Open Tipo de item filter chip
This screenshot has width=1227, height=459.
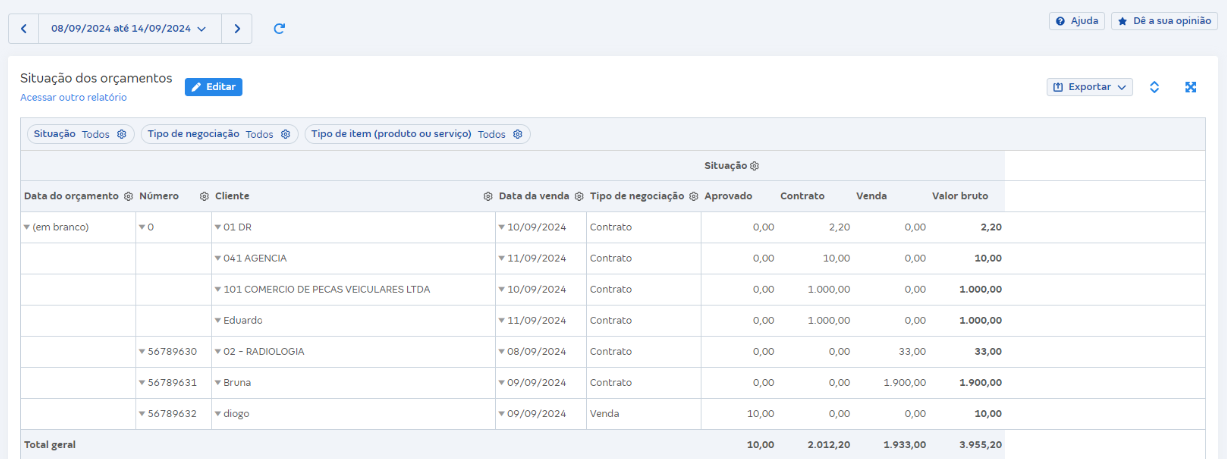click(x=416, y=134)
